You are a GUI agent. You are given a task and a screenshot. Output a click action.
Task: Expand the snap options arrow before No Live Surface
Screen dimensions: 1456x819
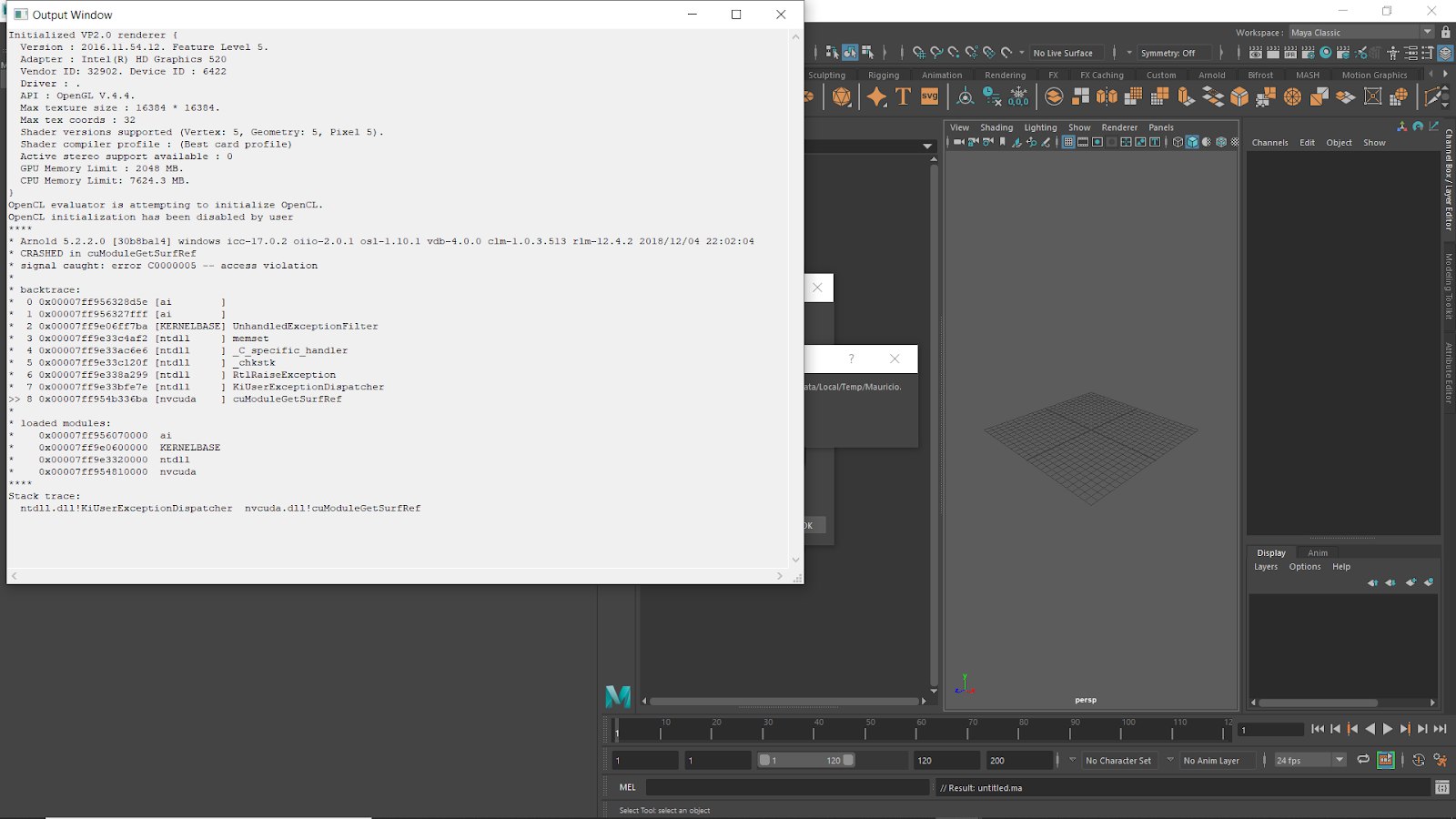1021,53
